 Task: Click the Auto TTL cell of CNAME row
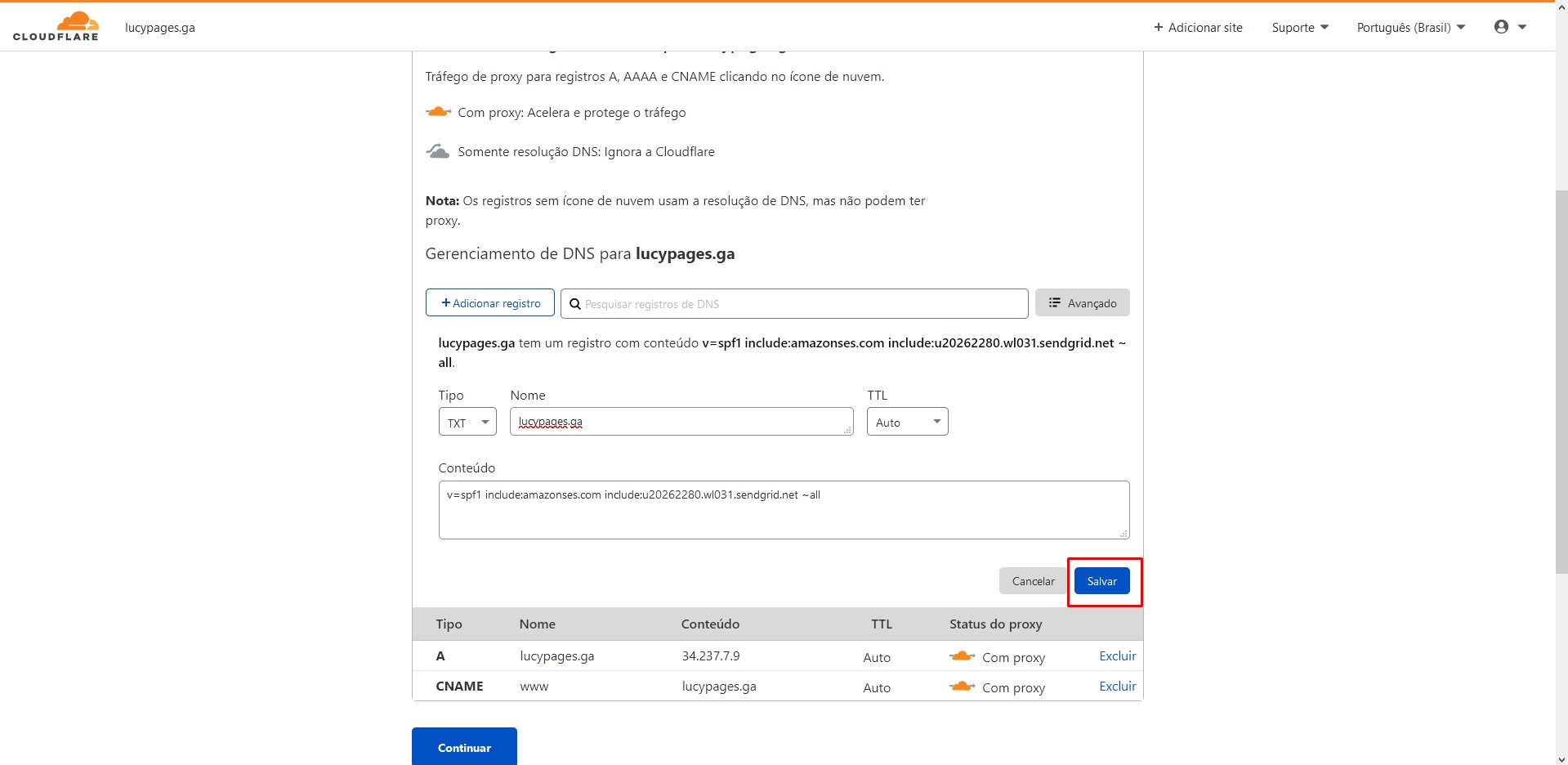pos(877,687)
